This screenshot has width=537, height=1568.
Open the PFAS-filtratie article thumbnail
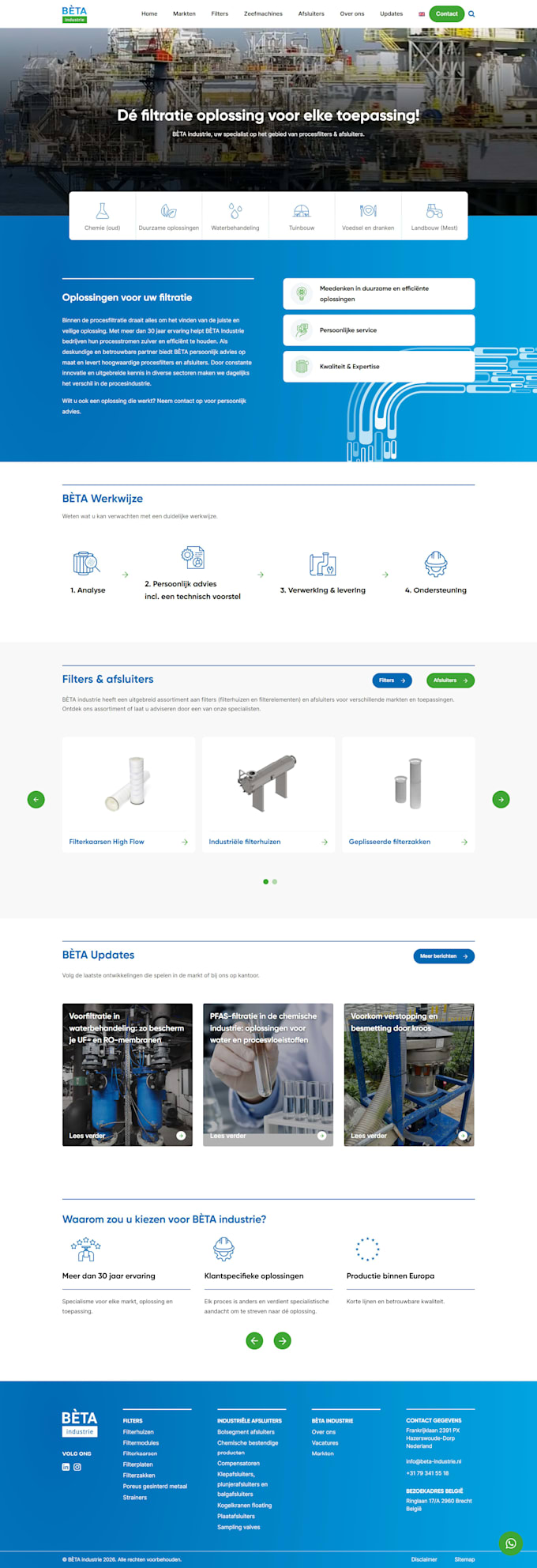click(268, 1075)
